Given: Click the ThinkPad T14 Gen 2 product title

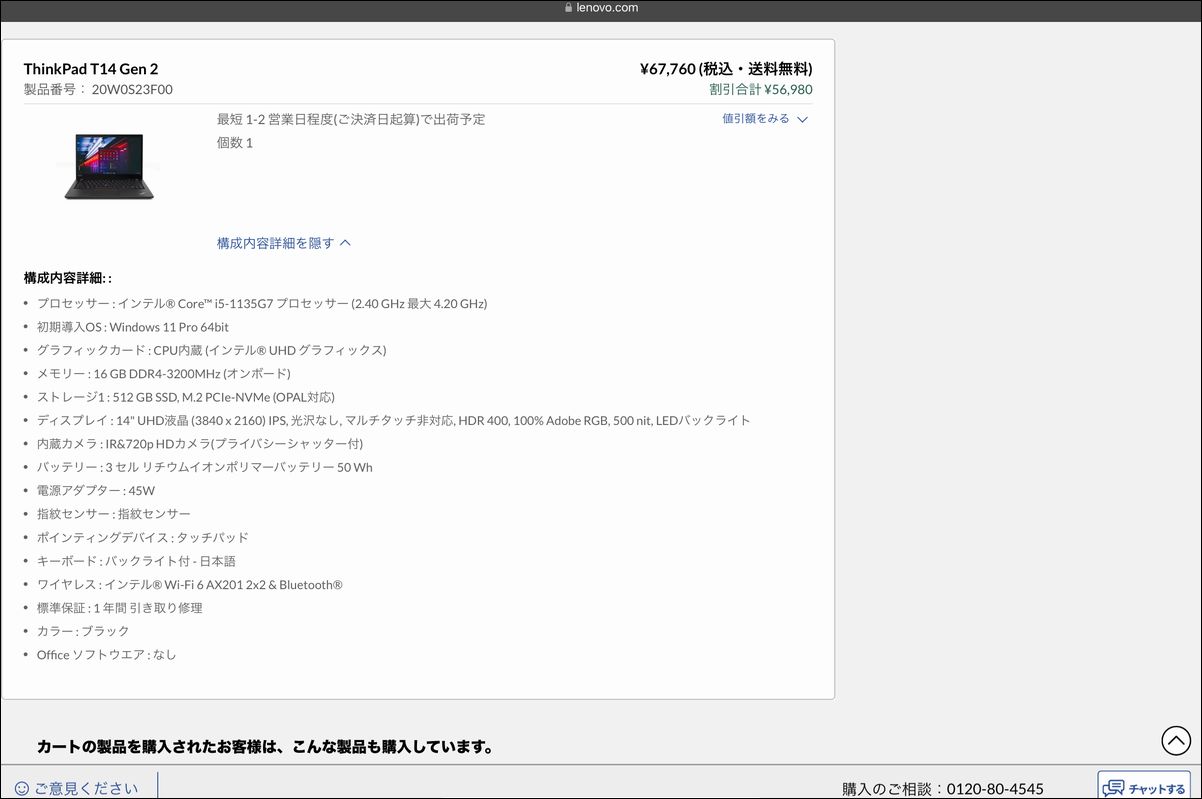Looking at the screenshot, I should 91,69.
